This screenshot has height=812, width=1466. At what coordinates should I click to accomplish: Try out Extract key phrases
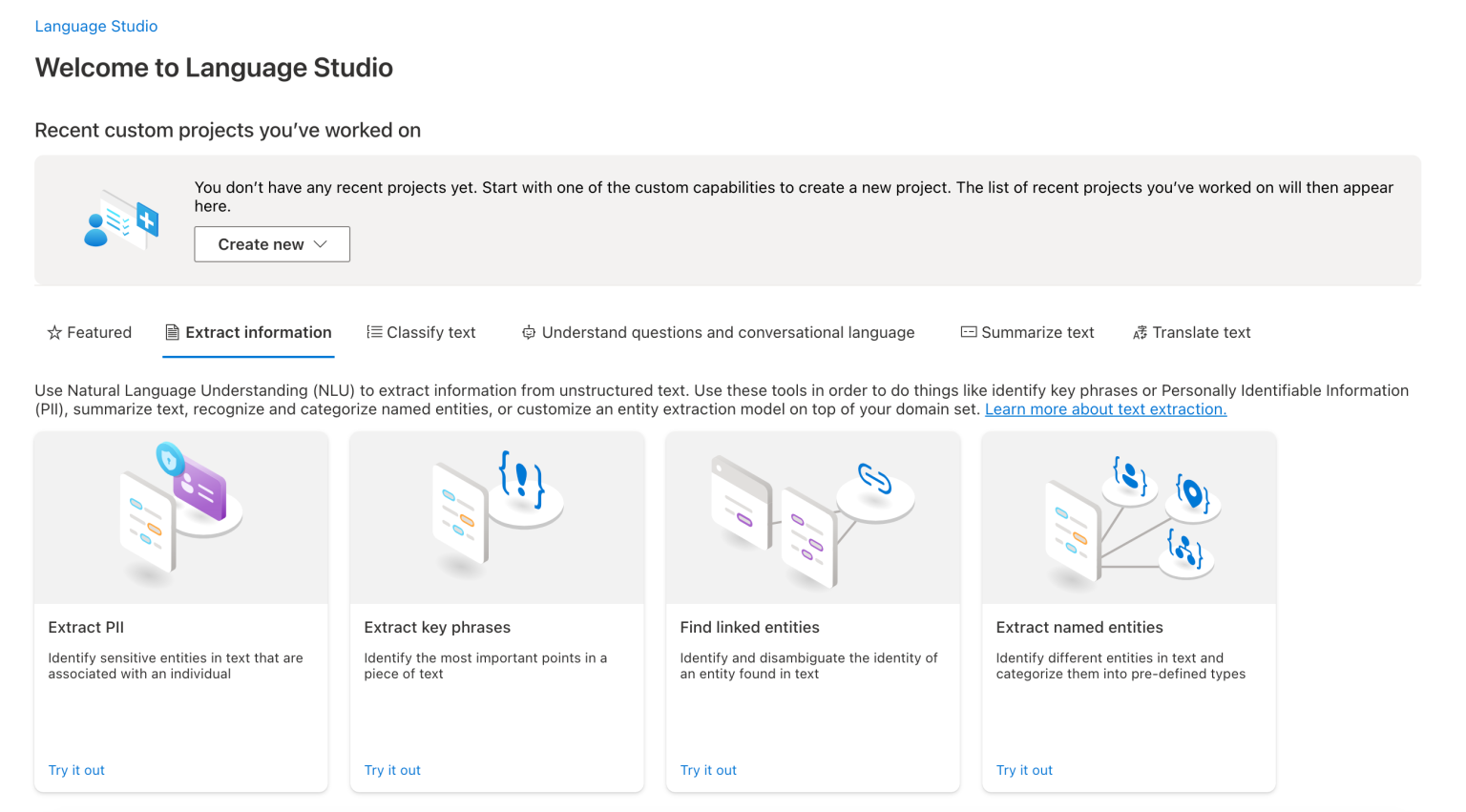coord(392,770)
